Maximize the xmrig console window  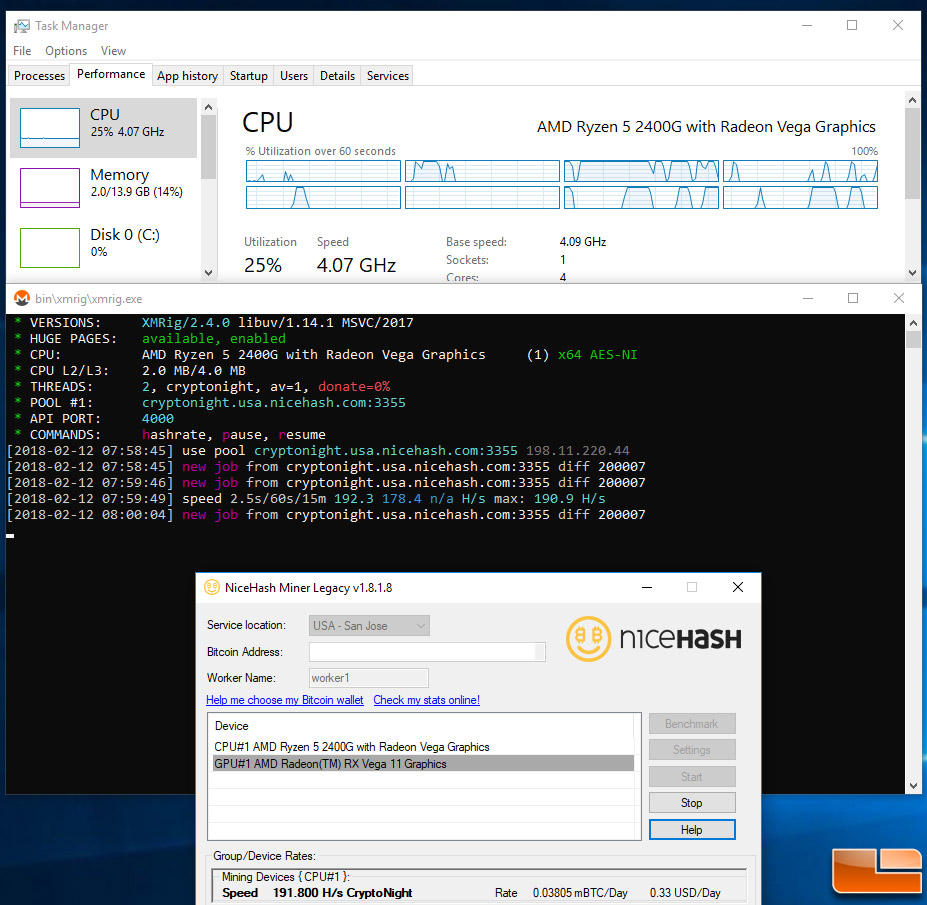853,298
